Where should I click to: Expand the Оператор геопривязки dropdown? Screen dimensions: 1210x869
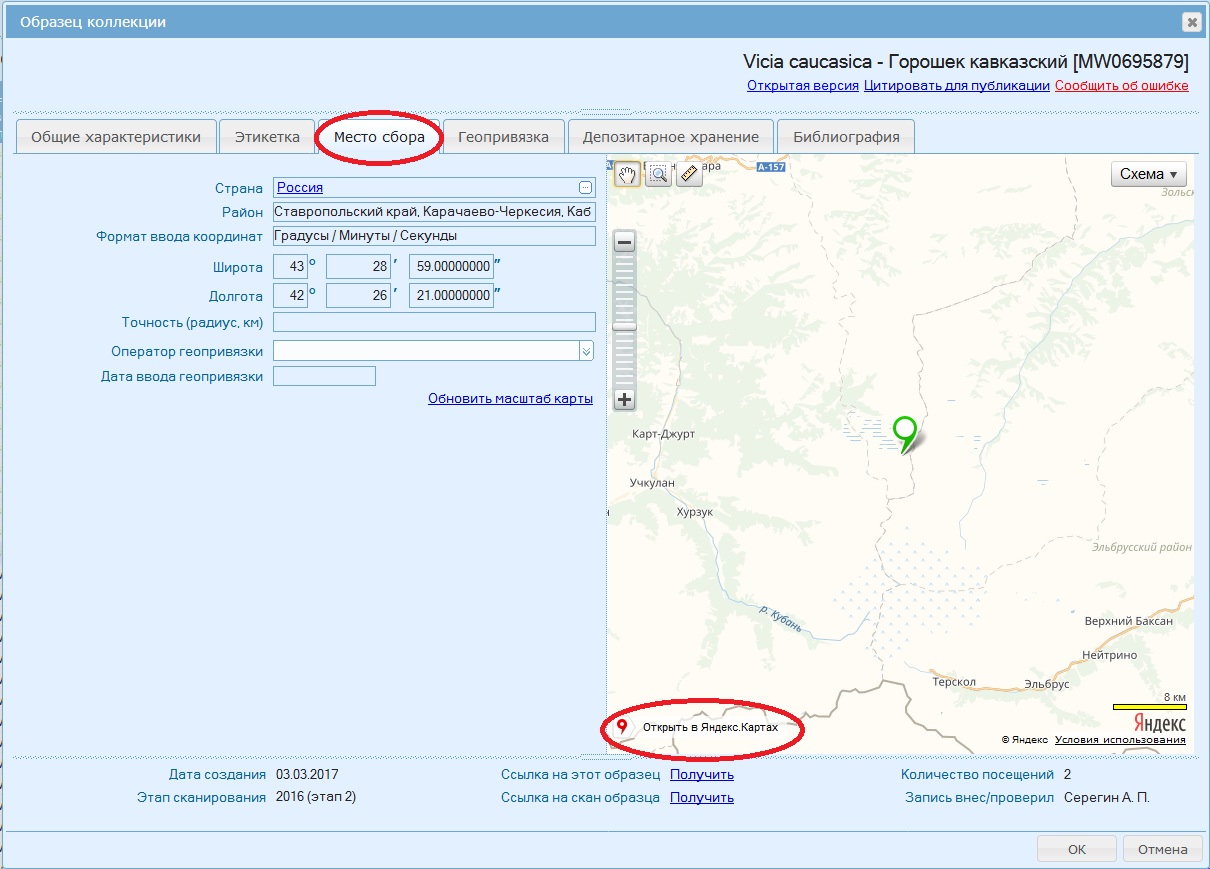click(x=586, y=351)
